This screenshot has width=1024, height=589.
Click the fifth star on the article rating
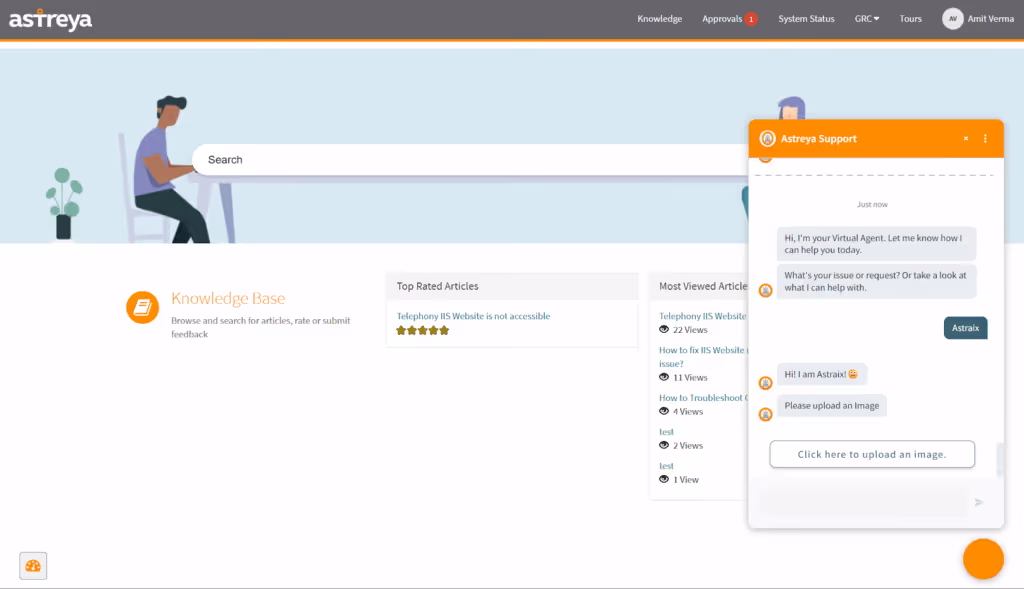coord(443,329)
